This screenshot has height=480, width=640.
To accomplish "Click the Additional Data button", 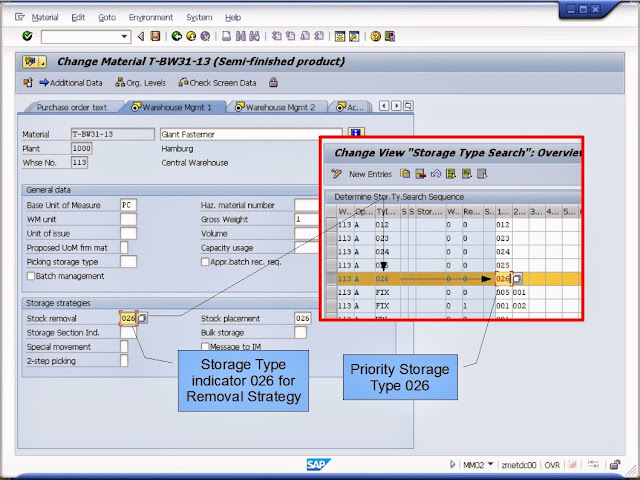I will pos(71,83).
